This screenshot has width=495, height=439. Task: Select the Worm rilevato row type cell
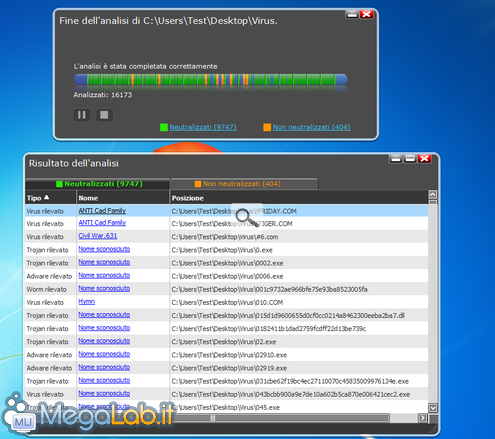coord(47,289)
